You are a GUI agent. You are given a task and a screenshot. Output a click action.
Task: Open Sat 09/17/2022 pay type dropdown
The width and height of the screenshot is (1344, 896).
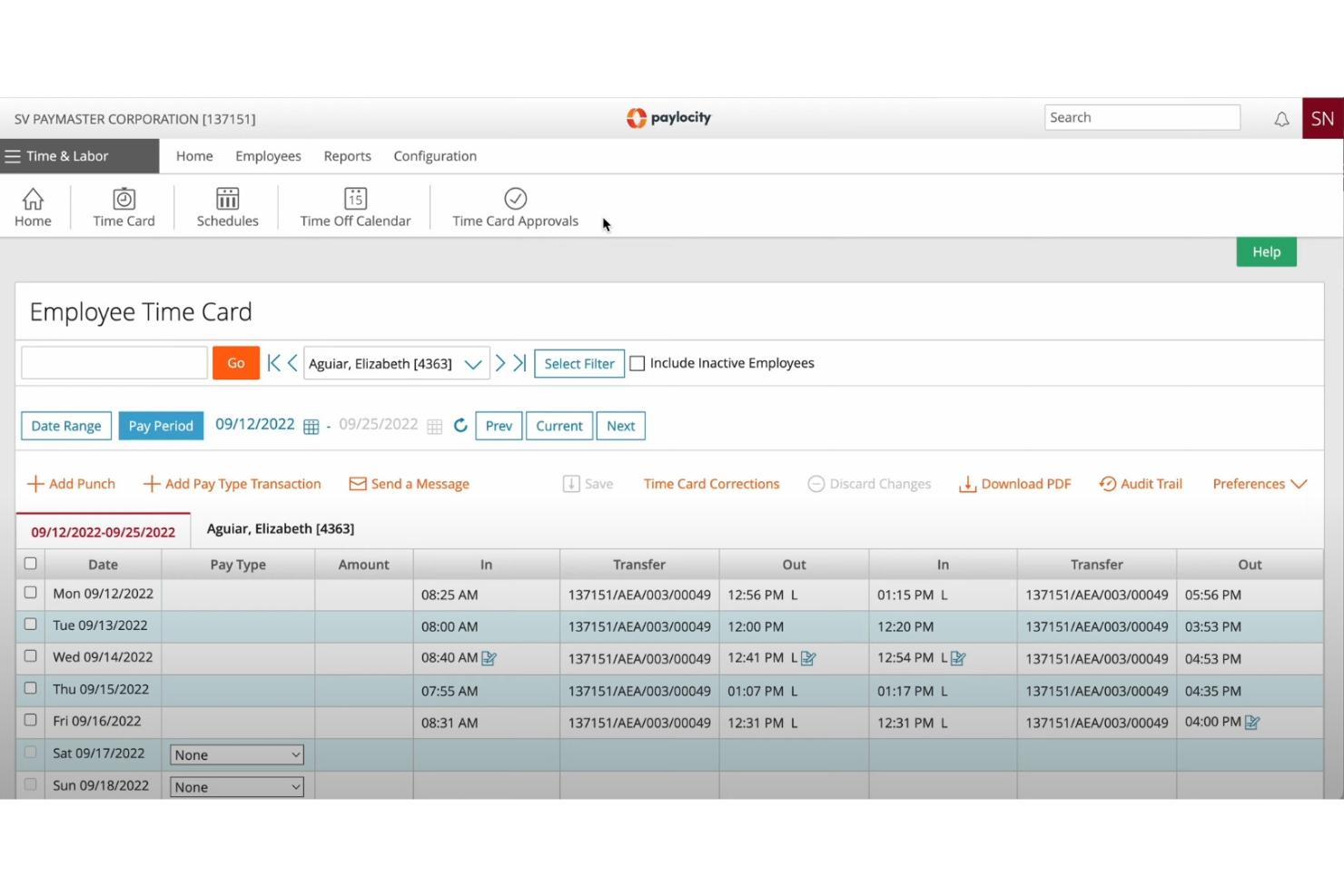(237, 754)
